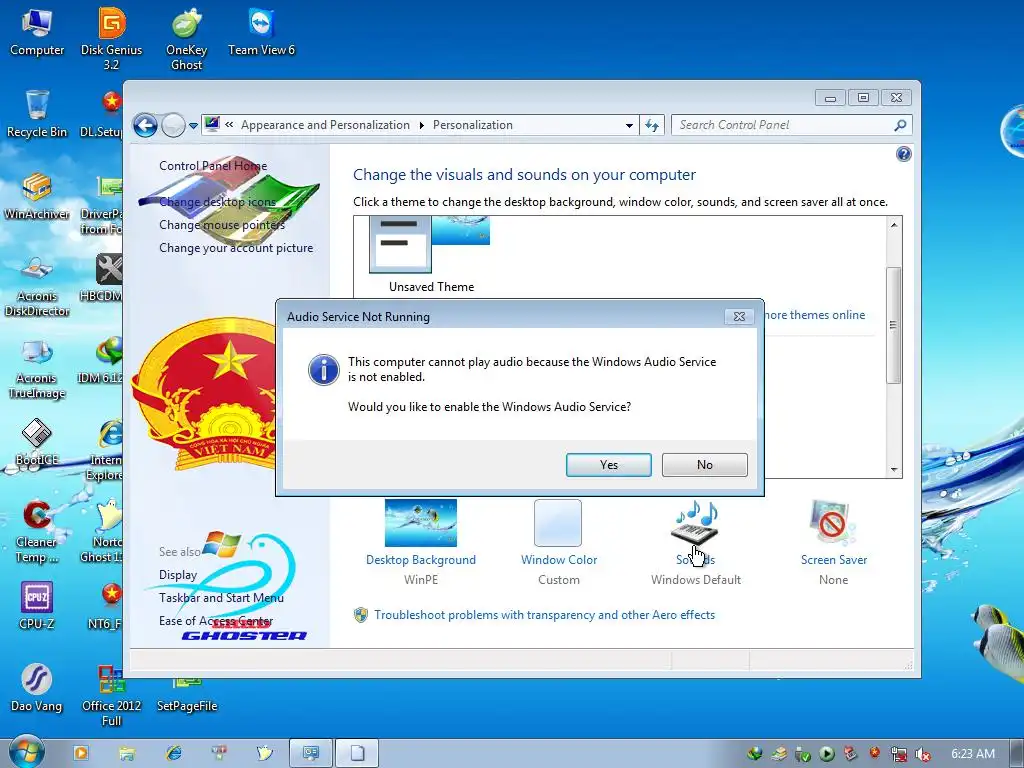Open OneKey Ghost desktop icon
The image size is (1024, 768).
[186, 39]
